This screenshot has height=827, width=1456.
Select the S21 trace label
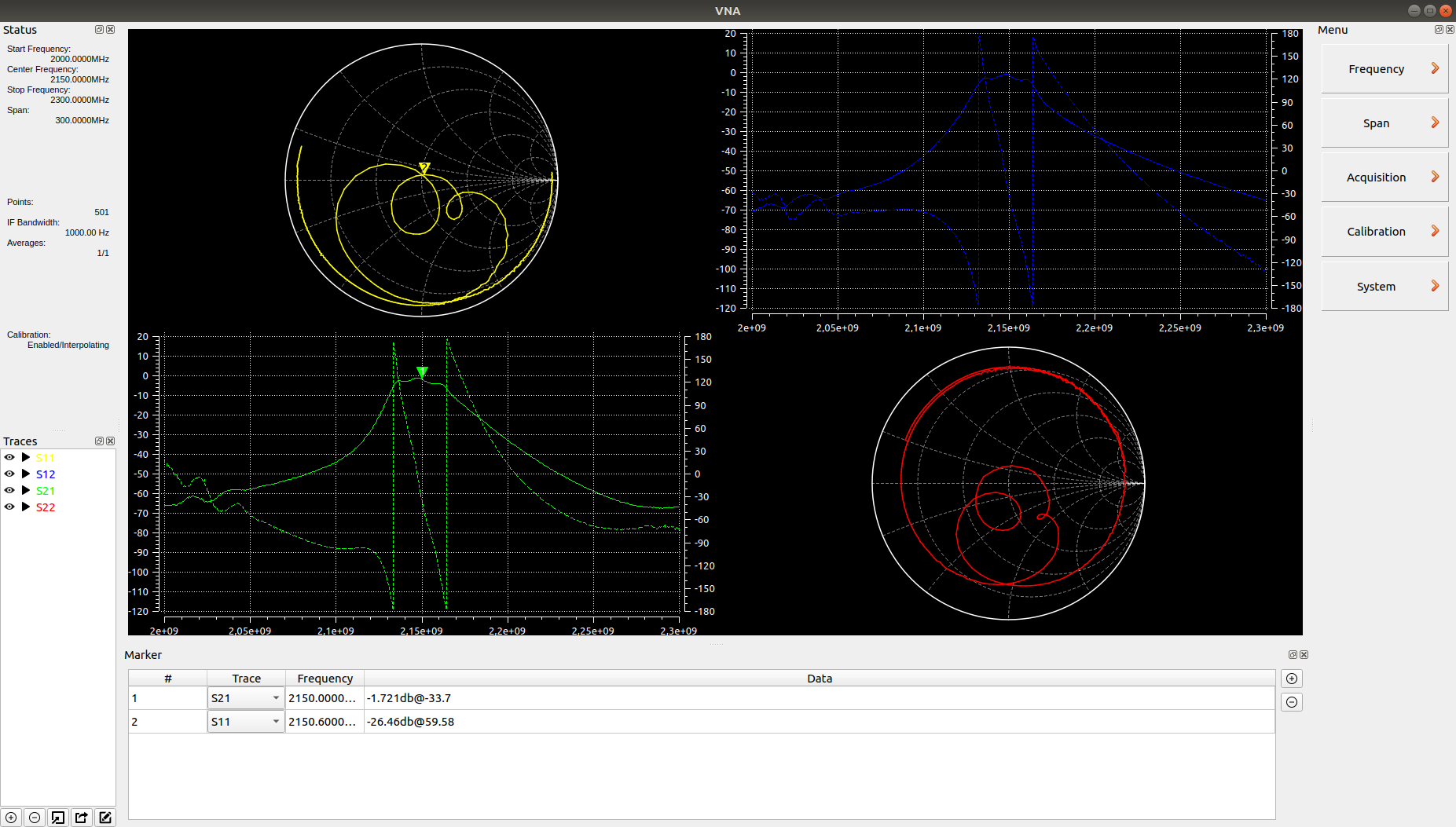click(46, 491)
